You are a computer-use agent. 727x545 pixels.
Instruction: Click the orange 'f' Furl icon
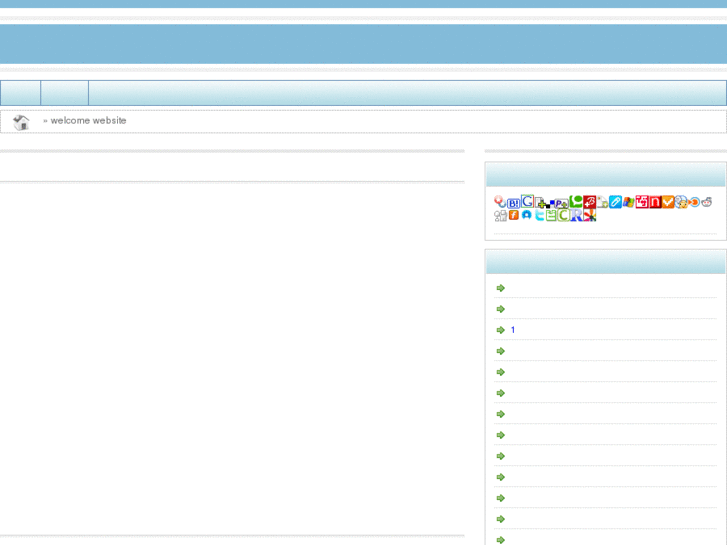[514, 215]
